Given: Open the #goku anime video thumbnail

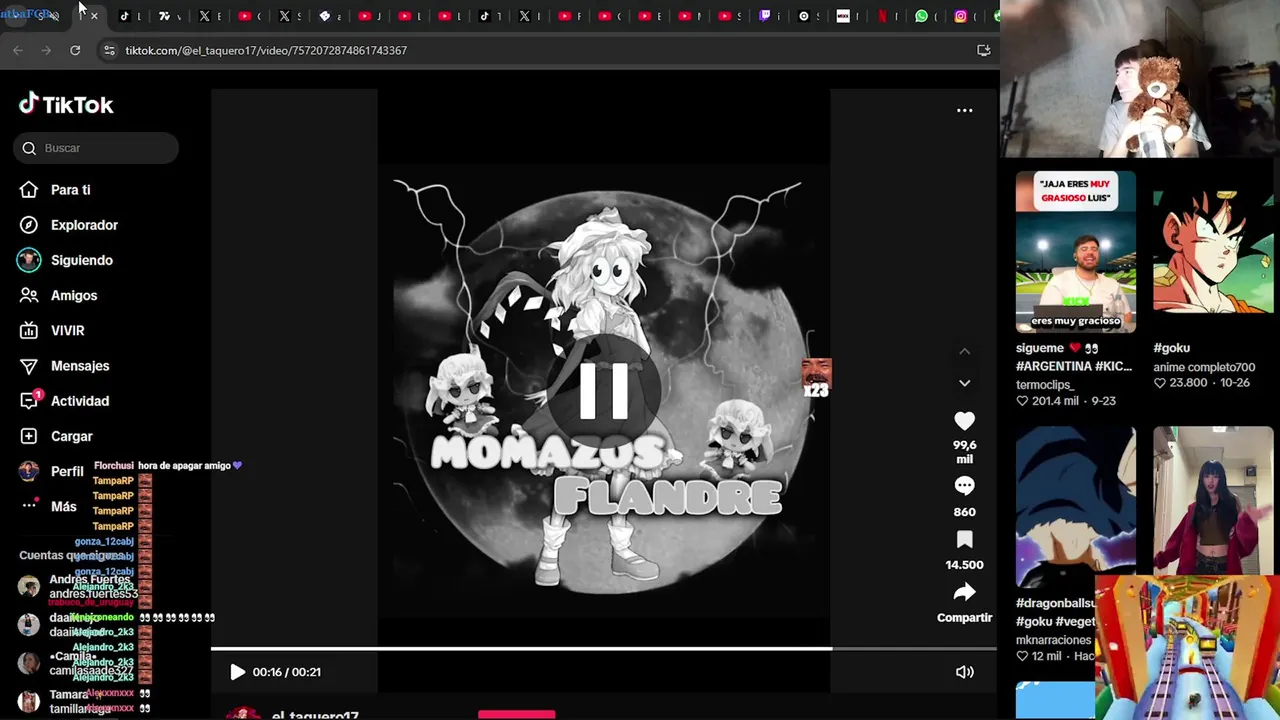Looking at the screenshot, I should [x=1213, y=252].
